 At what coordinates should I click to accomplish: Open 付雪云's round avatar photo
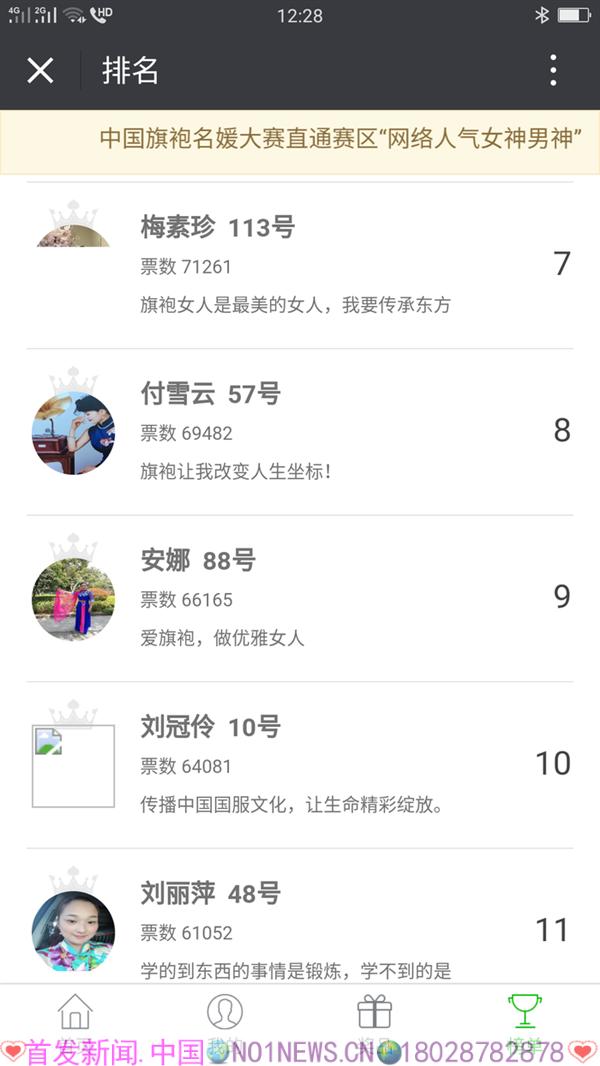coord(73,433)
